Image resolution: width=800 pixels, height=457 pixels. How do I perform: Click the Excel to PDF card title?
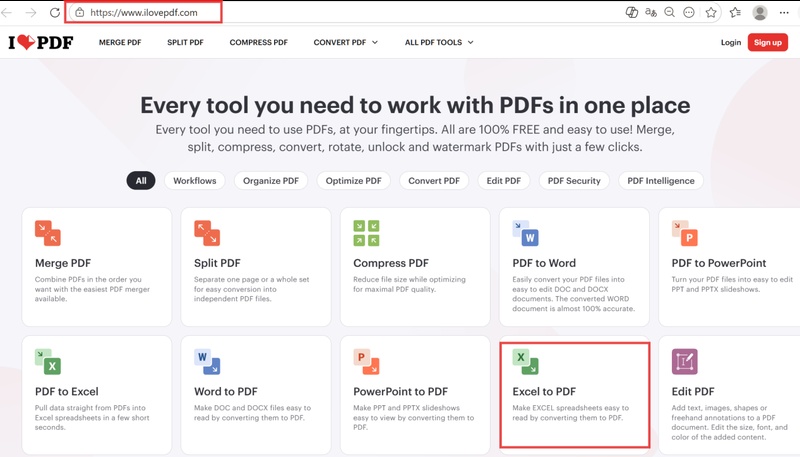544,392
